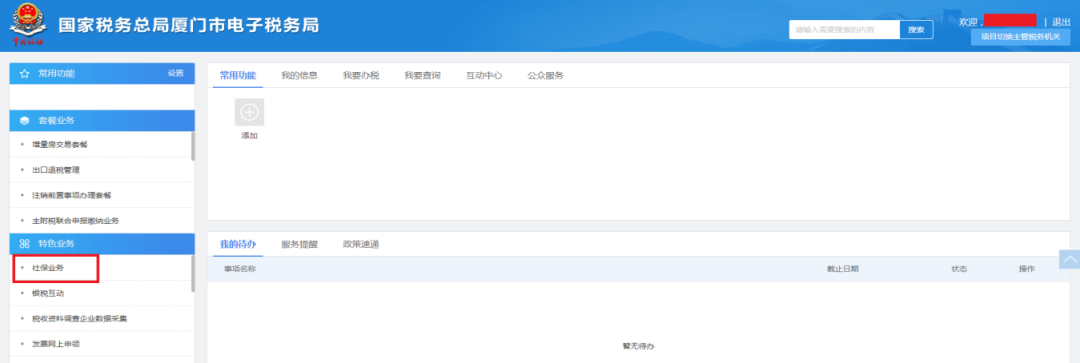Switch to the 我要办税 tab
1080x363 pixels.
click(x=361, y=76)
